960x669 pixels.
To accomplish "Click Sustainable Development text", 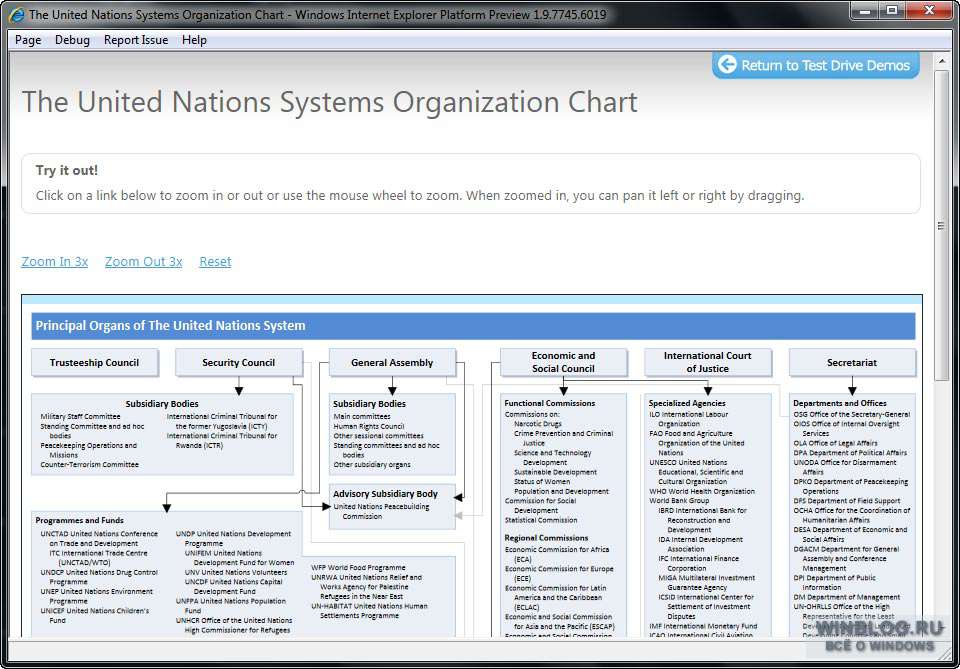I will pos(555,472).
